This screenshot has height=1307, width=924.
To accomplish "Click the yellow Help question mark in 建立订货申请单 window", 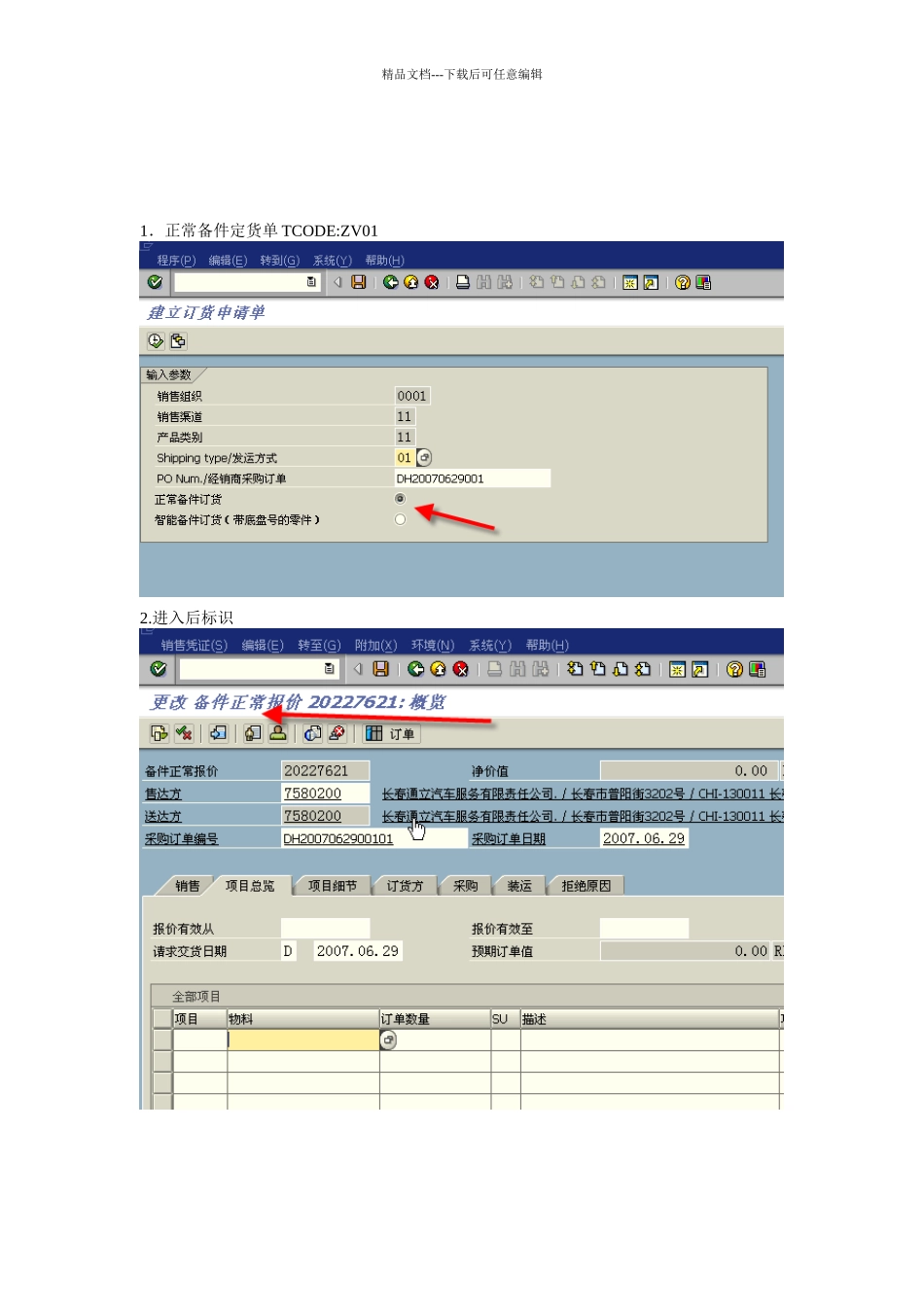I will (x=683, y=282).
